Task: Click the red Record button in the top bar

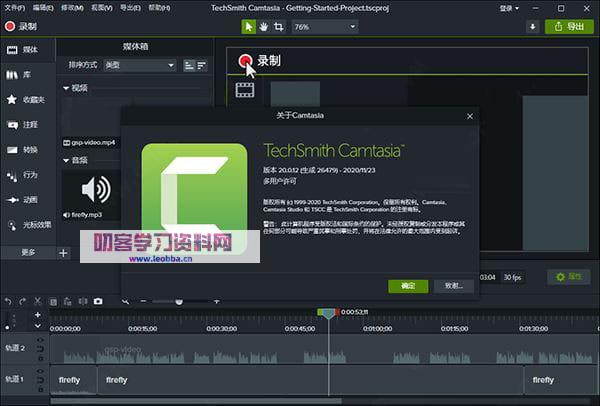Action: click(21, 26)
